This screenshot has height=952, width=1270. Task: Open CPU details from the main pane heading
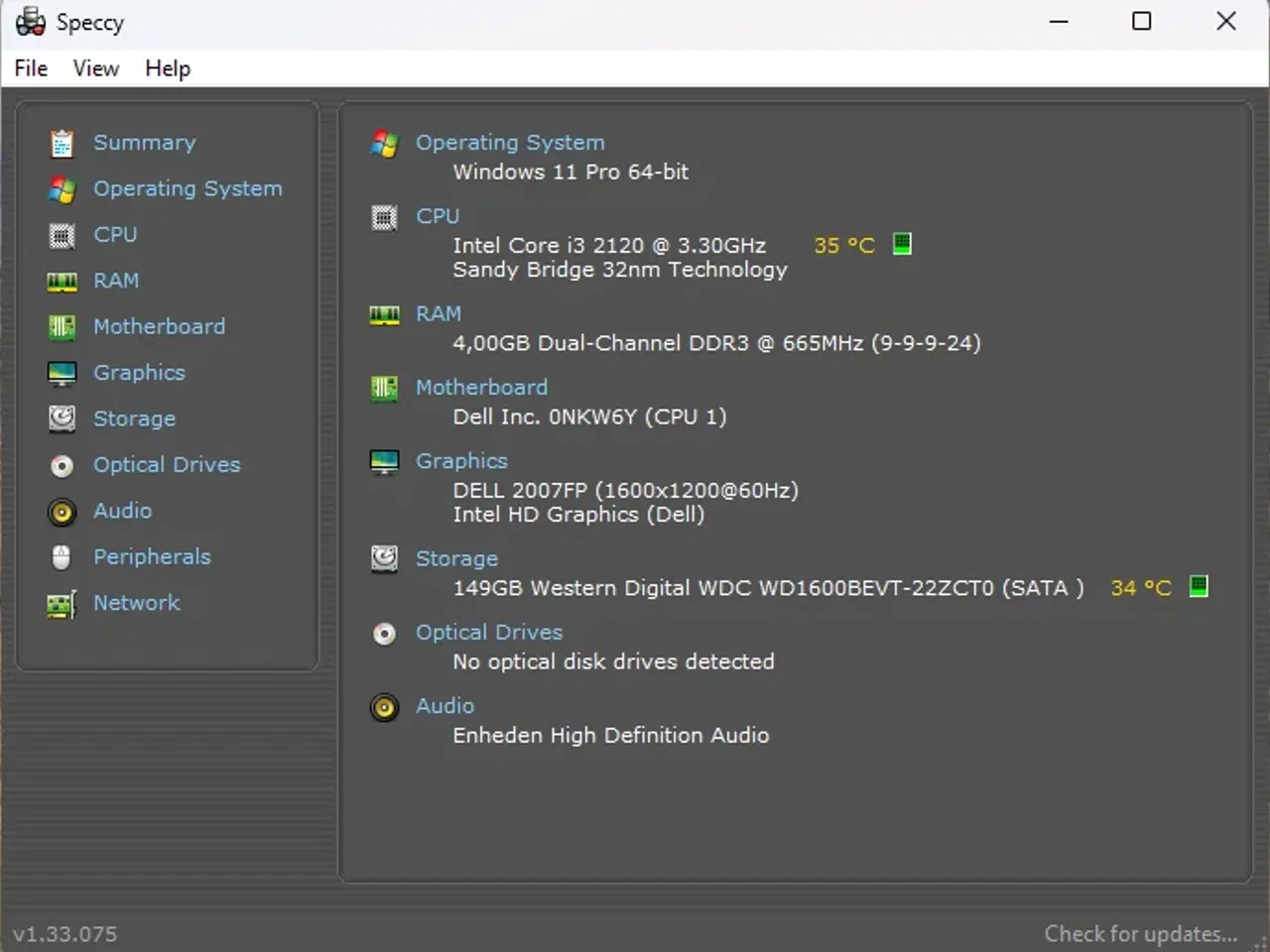(438, 215)
